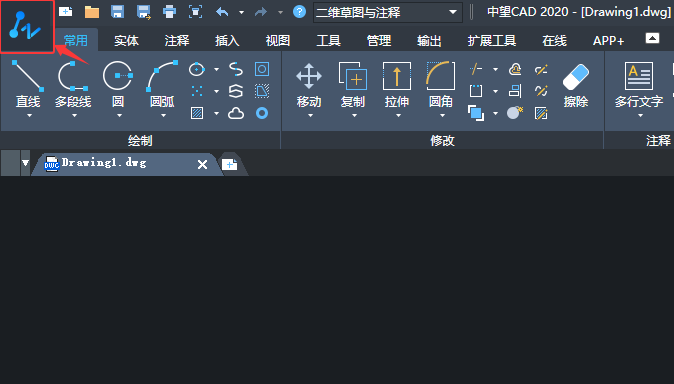
Task: Expand the 直线 tool dropdown arrow
Action: [x=29, y=116]
